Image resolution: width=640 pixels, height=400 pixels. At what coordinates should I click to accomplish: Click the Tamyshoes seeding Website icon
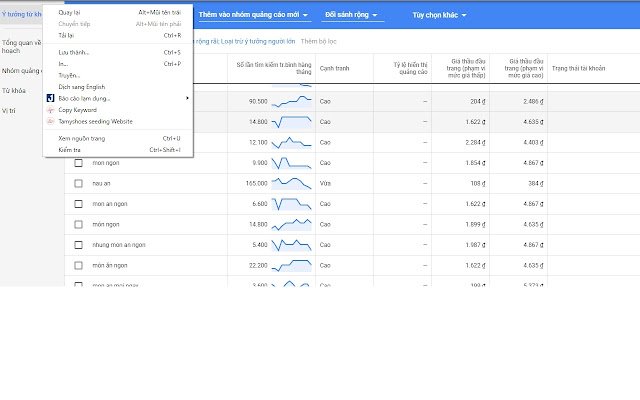coord(50,121)
